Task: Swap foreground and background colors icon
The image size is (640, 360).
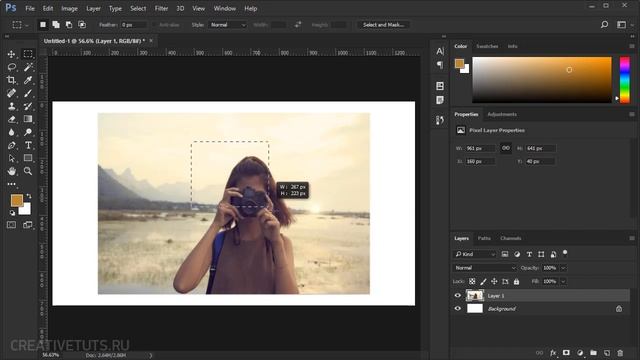Action: pos(29,196)
